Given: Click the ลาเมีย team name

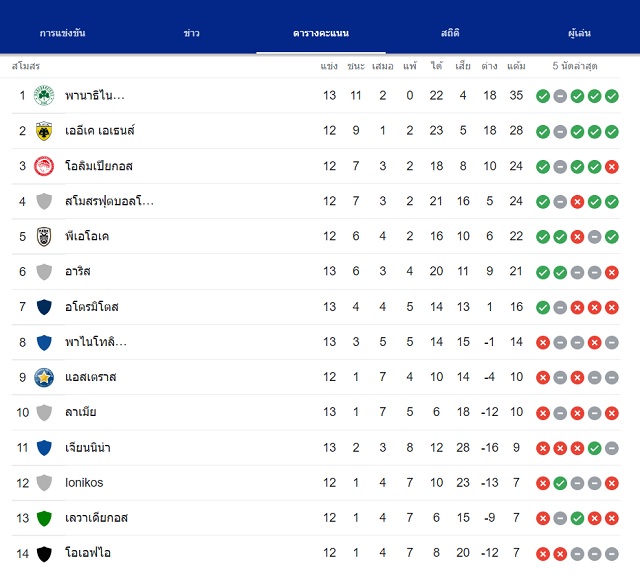Looking at the screenshot, I should point(81,412).
